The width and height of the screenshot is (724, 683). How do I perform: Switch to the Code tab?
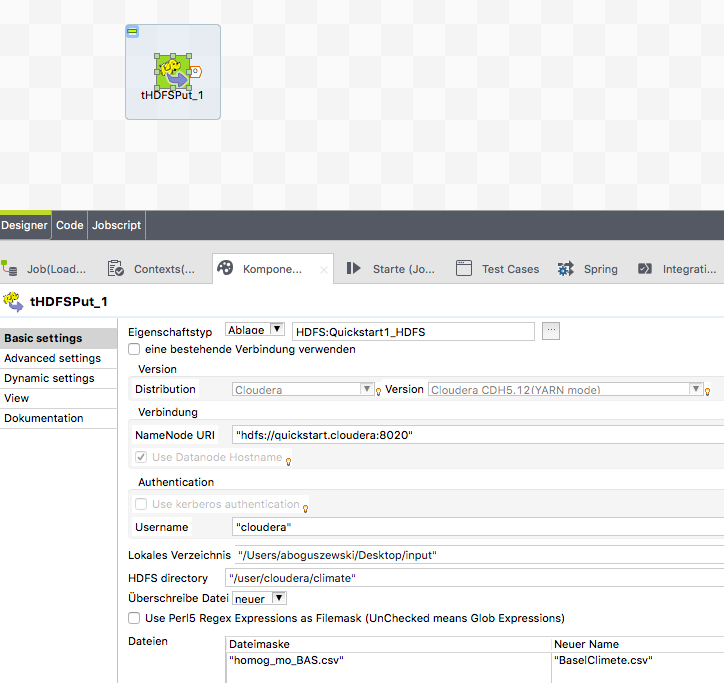pos(70,225)
